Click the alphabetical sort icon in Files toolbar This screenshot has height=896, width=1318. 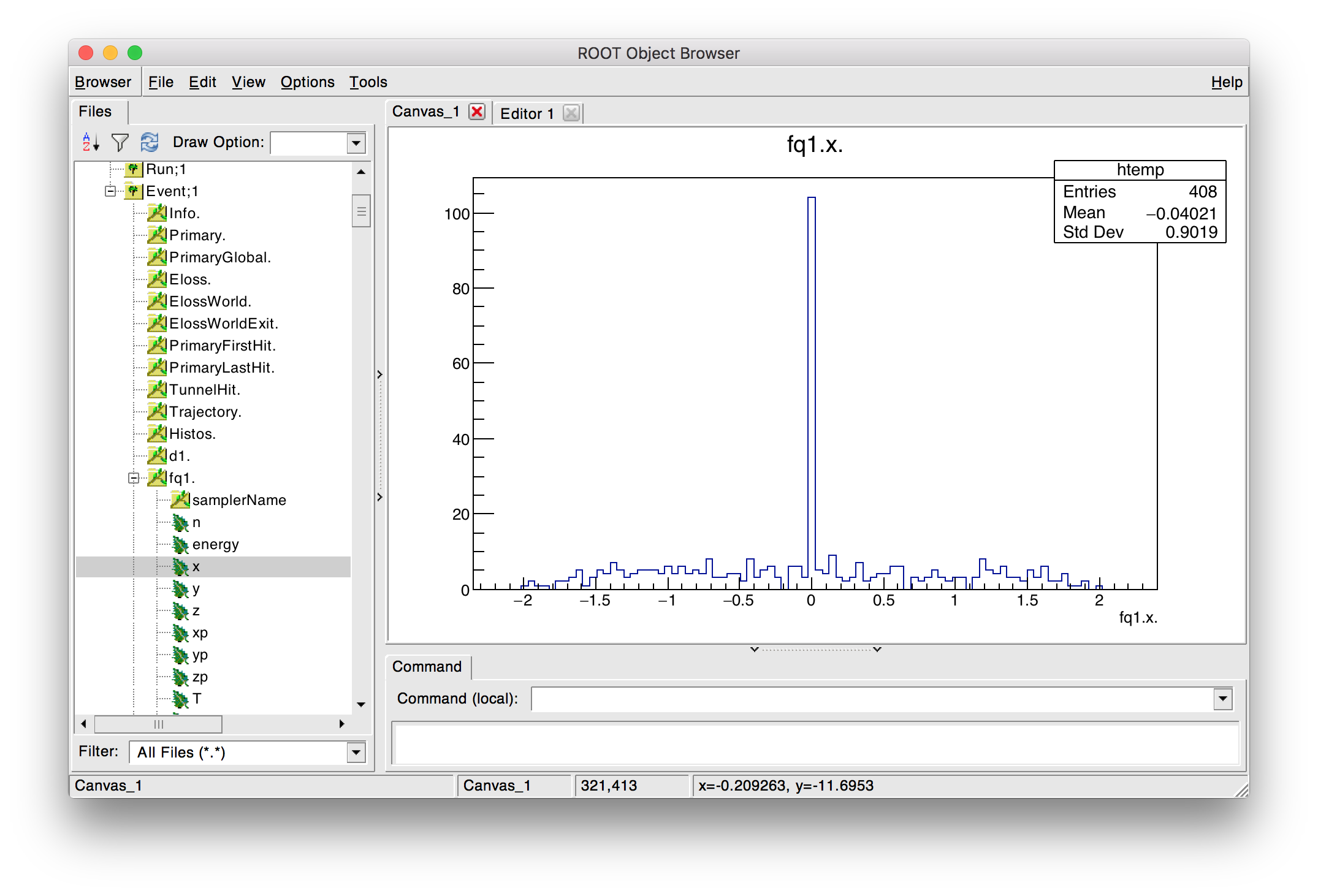pyautogui.click(x=91, y=142)
